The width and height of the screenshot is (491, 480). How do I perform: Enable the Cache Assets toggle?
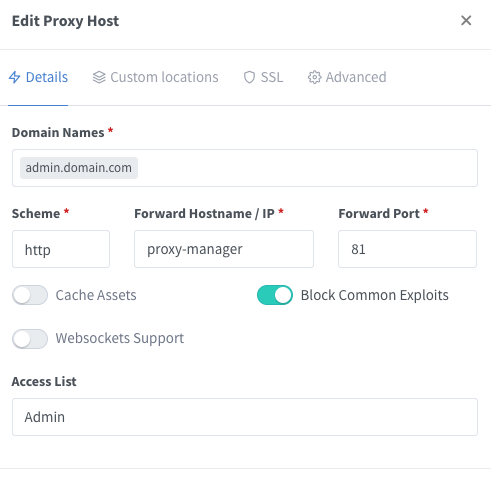(x=30, y=295)
